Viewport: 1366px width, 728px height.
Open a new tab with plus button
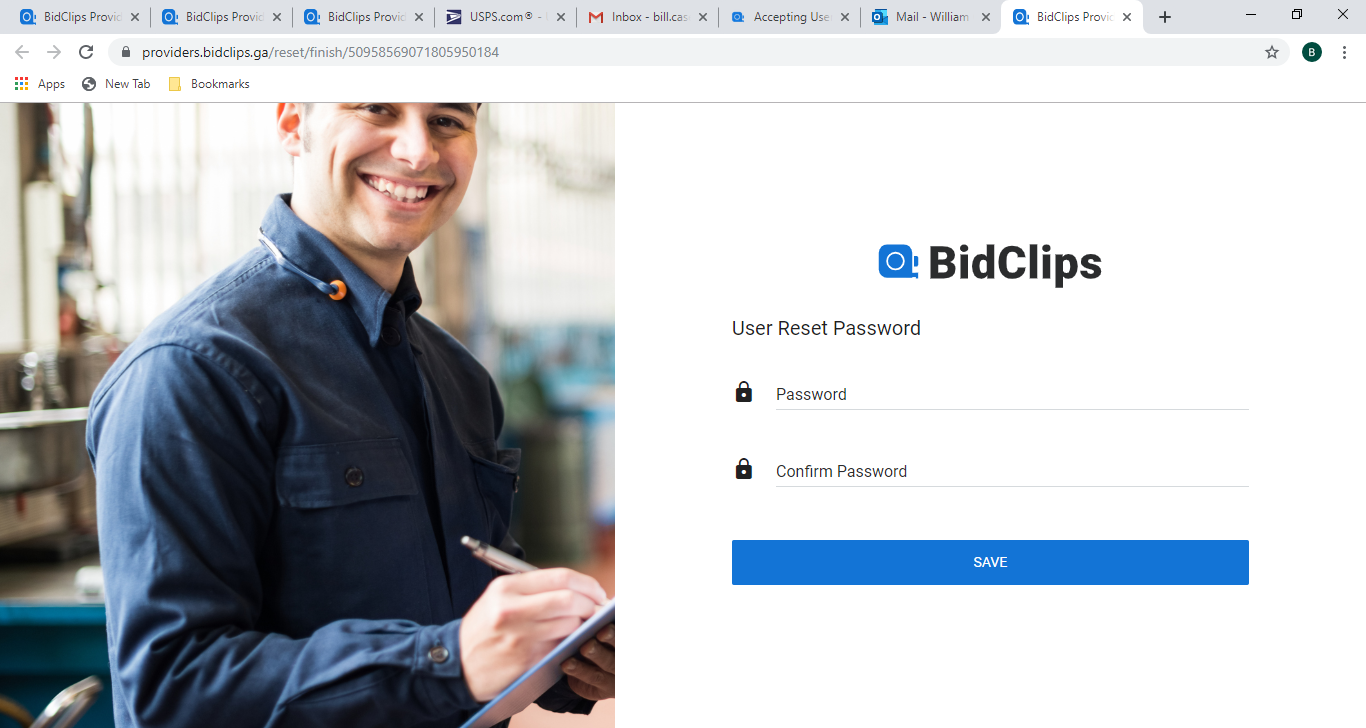pyautogui.click(x=1165, y=17)
